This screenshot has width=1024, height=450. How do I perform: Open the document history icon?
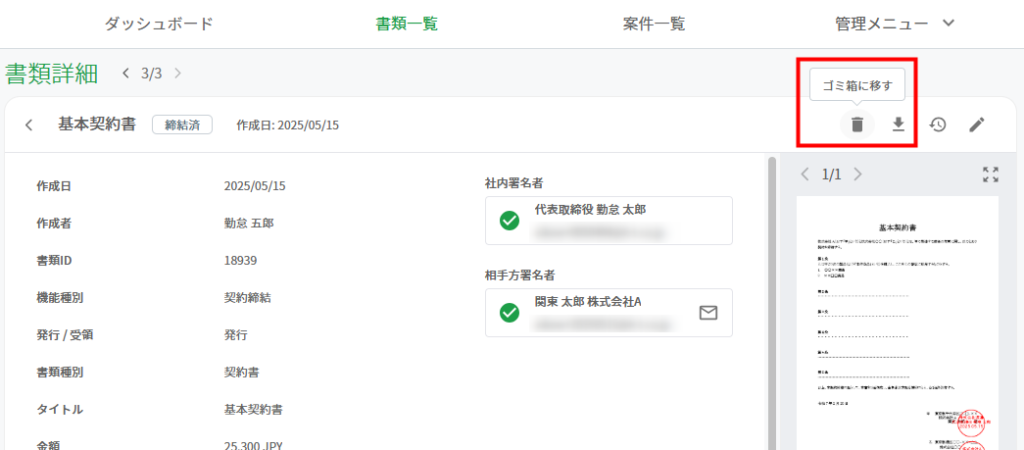click(938, 125)
